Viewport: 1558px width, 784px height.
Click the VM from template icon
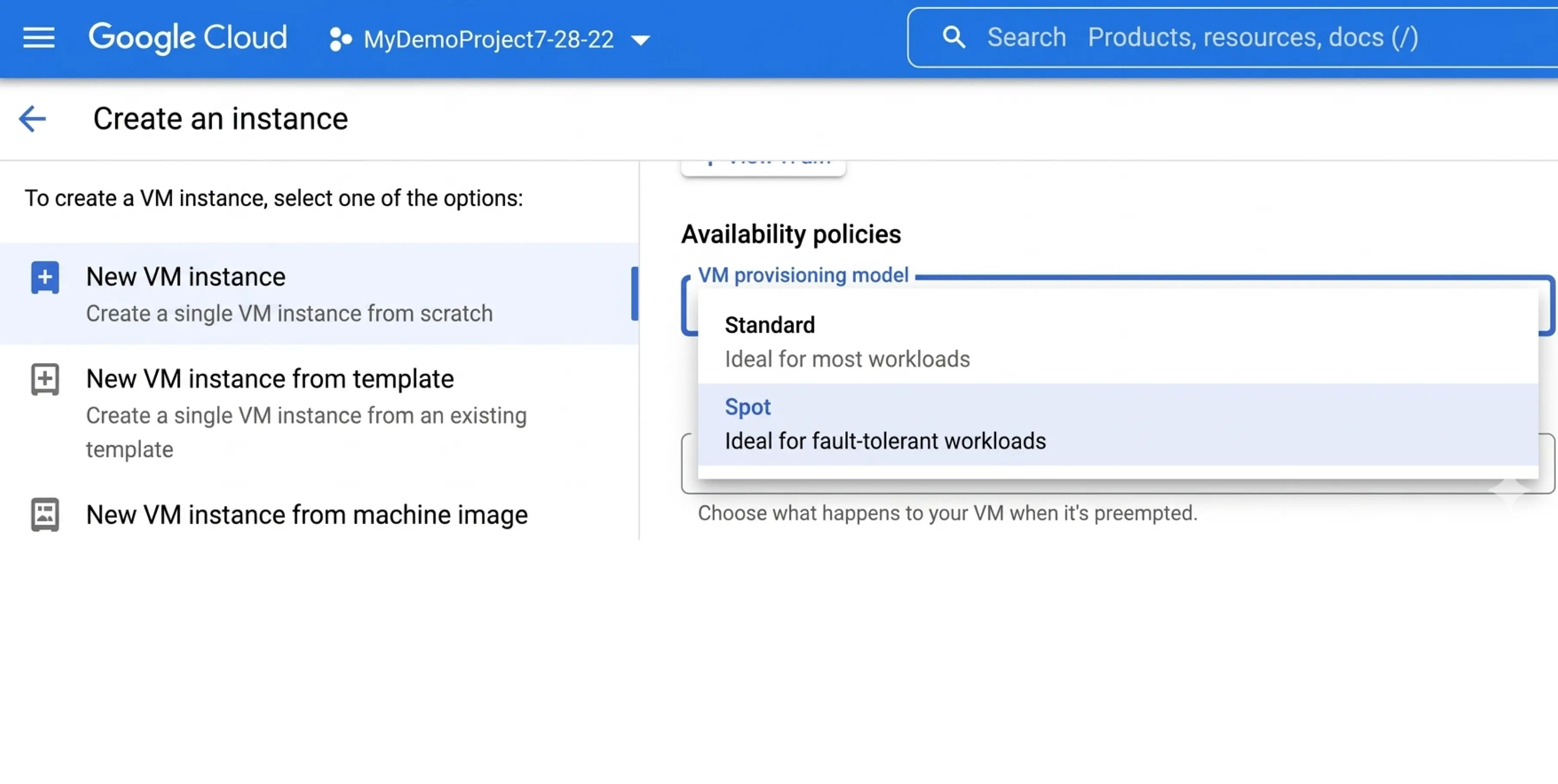click(46, 379)
